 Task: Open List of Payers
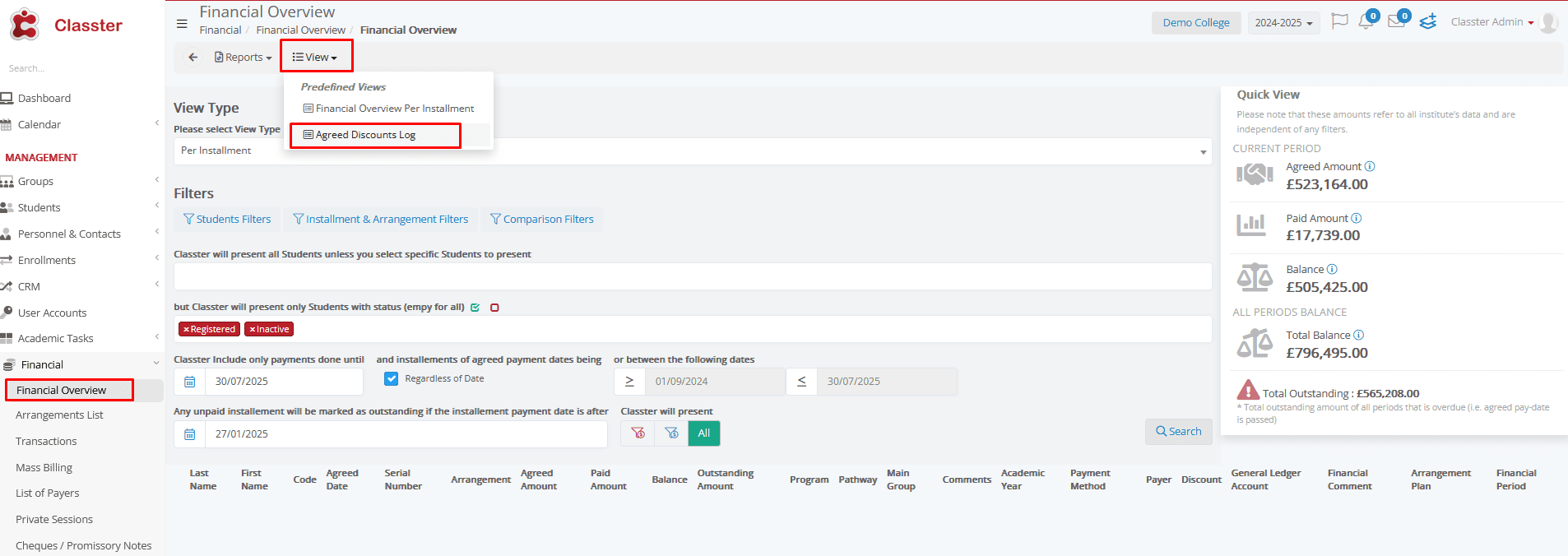(x=48, y=493)
